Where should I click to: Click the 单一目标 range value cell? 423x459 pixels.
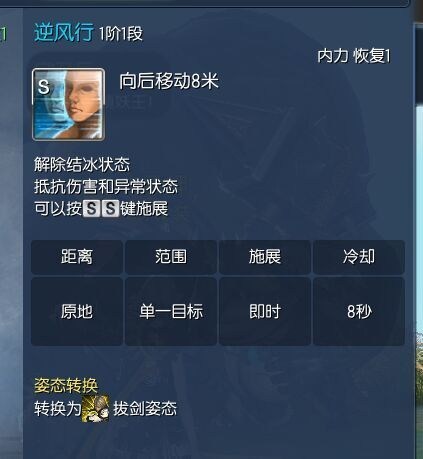click(171, 311)
